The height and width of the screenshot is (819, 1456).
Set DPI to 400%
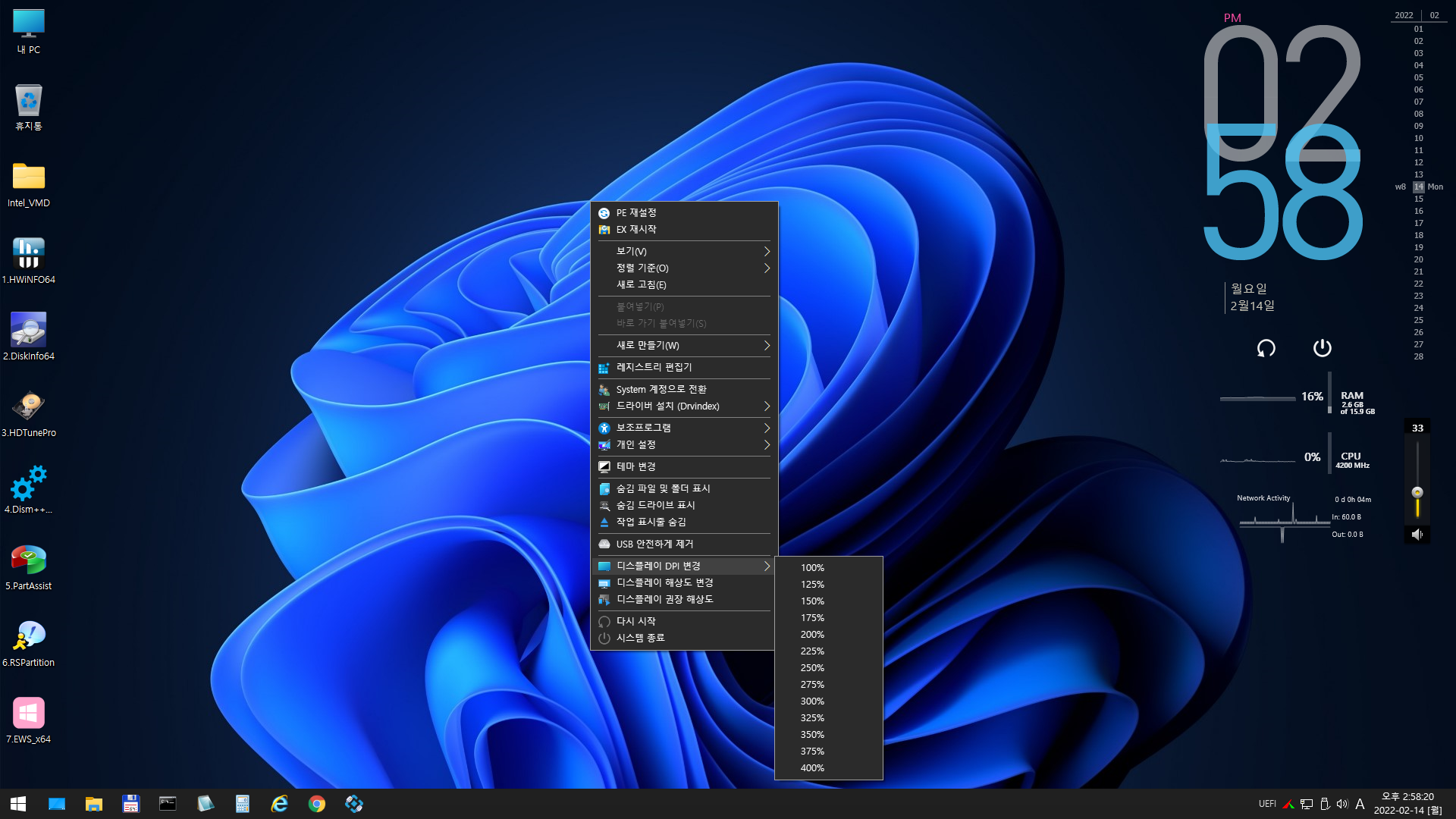(828, 767)
